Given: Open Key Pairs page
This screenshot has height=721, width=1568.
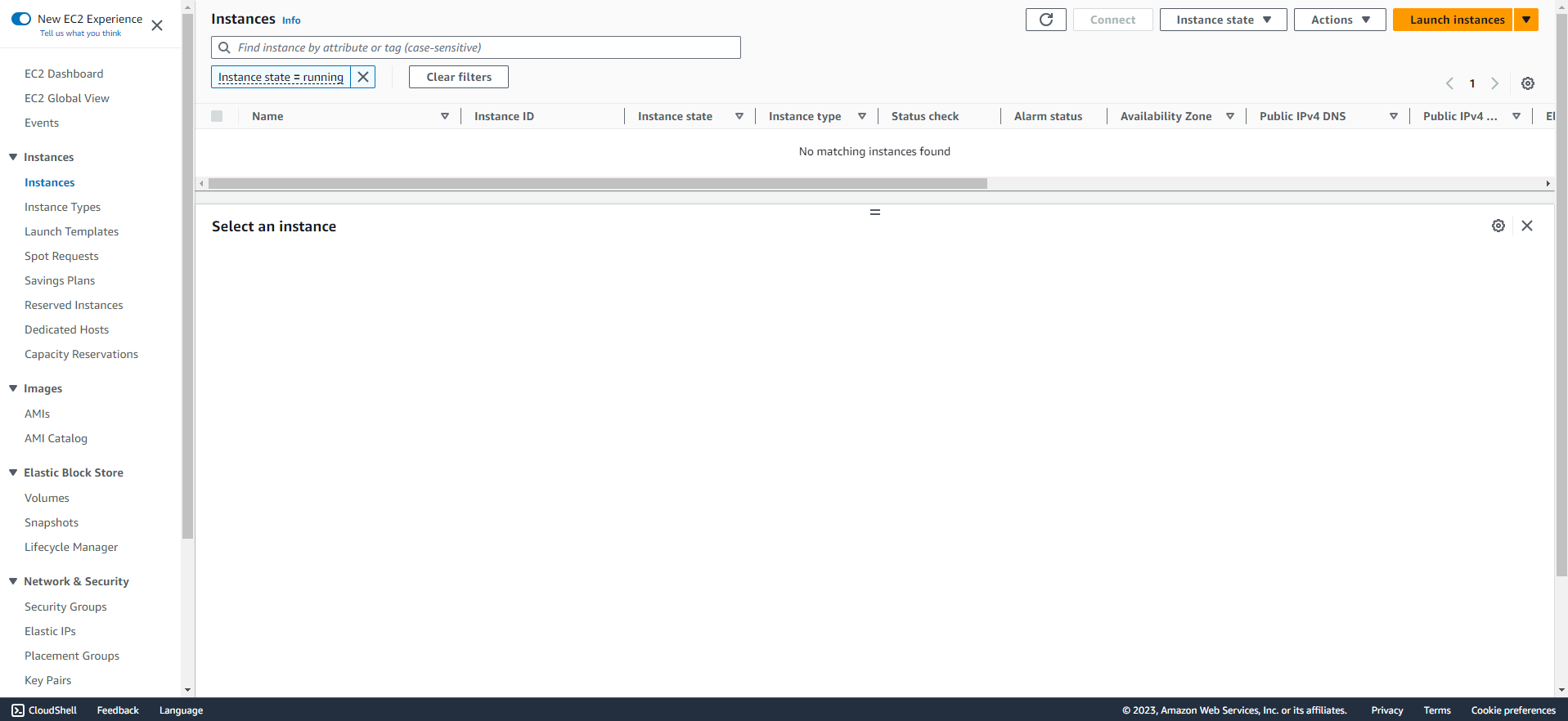Looking at the screenshot, I should click(48, 680).
